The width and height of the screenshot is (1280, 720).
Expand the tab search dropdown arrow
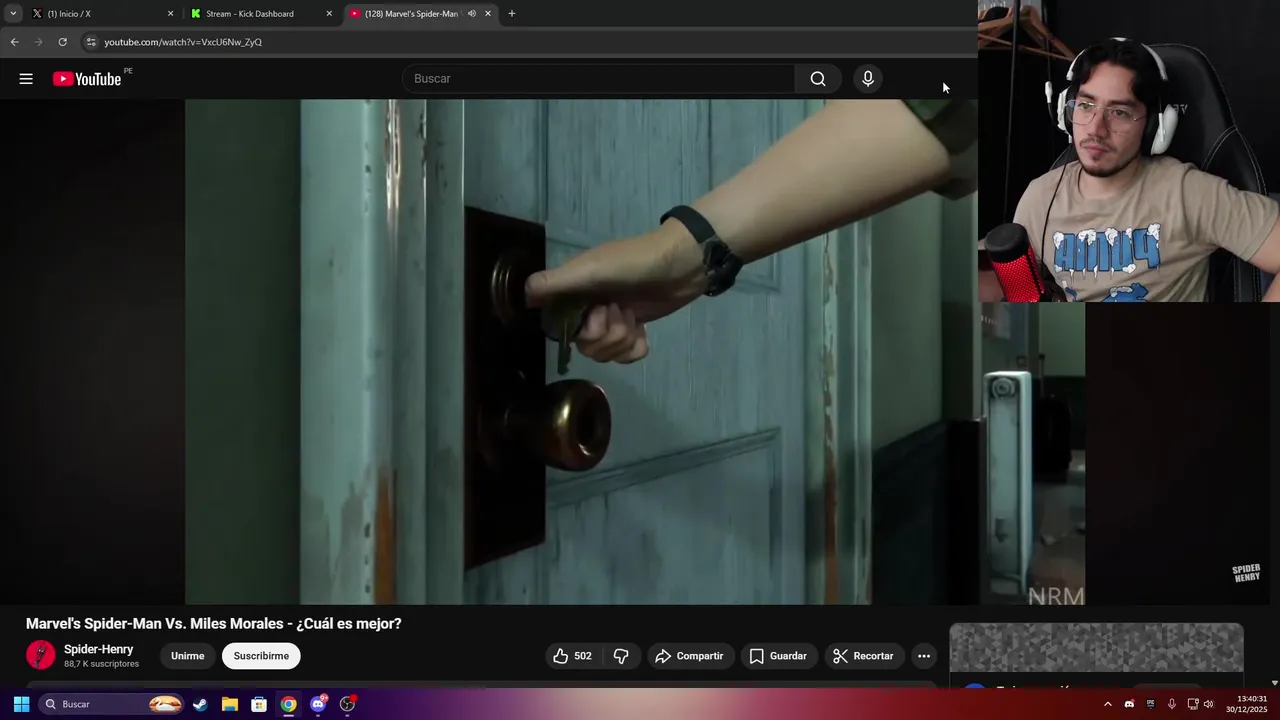(13, 14)
